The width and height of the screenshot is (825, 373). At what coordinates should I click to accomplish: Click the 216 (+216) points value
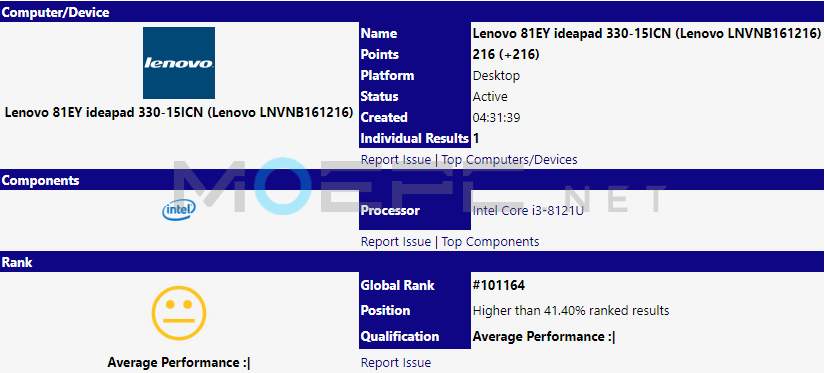pyautogui.click(x=506, y=55)
